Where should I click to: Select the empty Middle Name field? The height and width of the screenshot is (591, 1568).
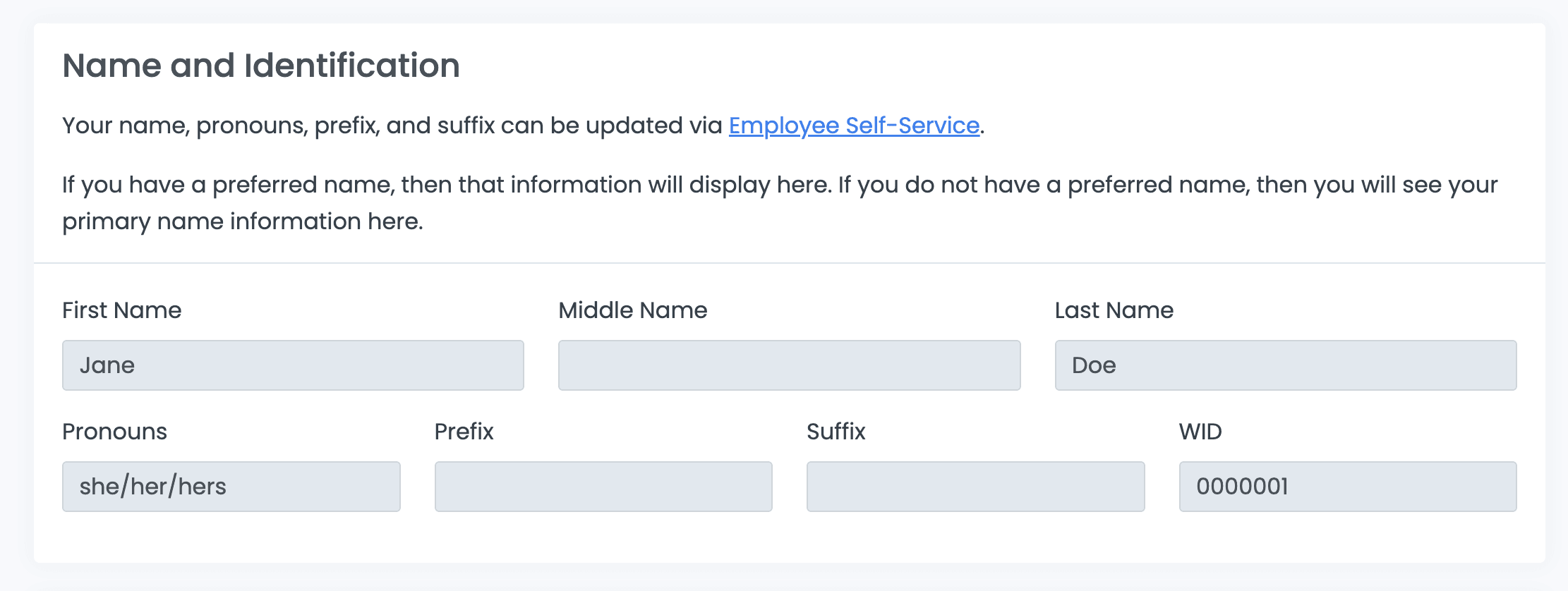pos(789,365)
